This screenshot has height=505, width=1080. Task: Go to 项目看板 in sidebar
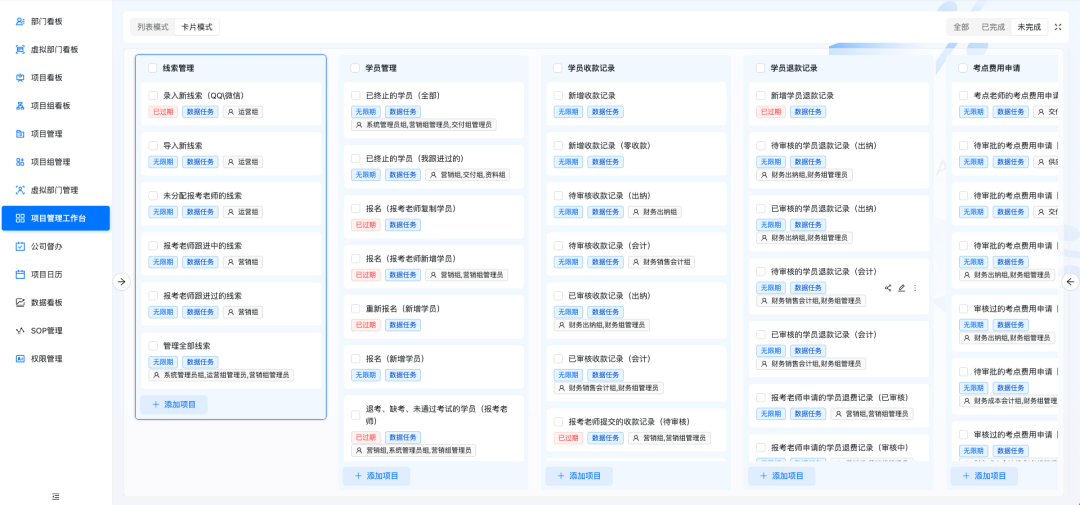55,78
